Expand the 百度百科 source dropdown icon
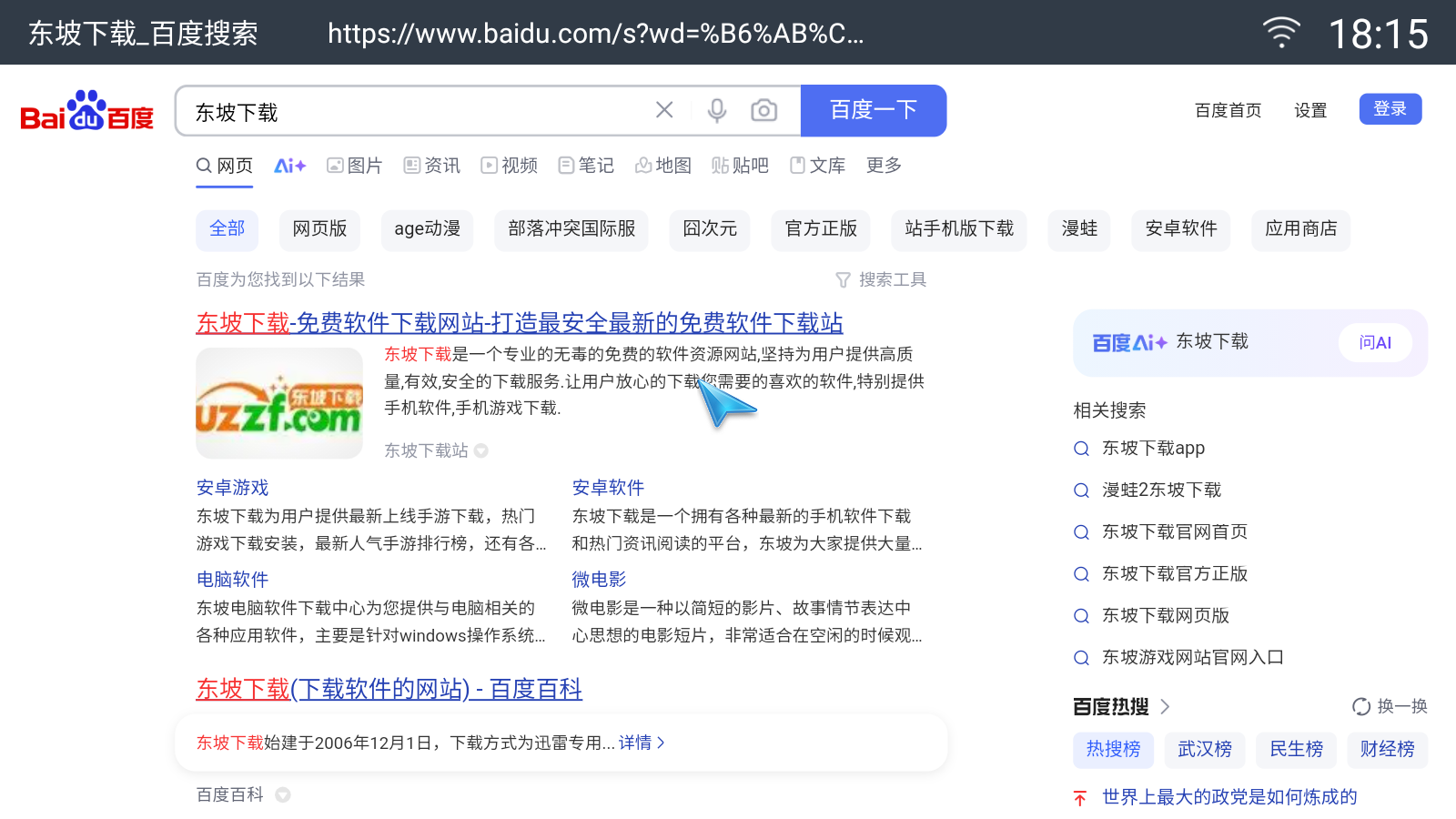Image resolution: width=1456 pixels, height=819 pixels. pos(283,794)
